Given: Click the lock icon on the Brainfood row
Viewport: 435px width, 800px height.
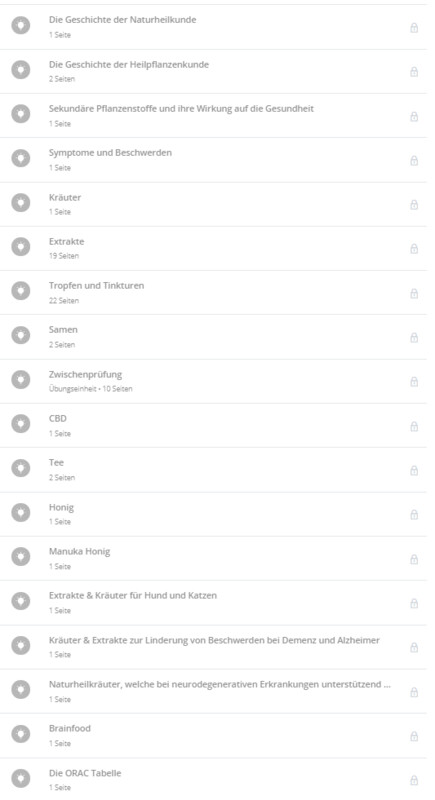Looking at the screenshot, I should point(414,736).
